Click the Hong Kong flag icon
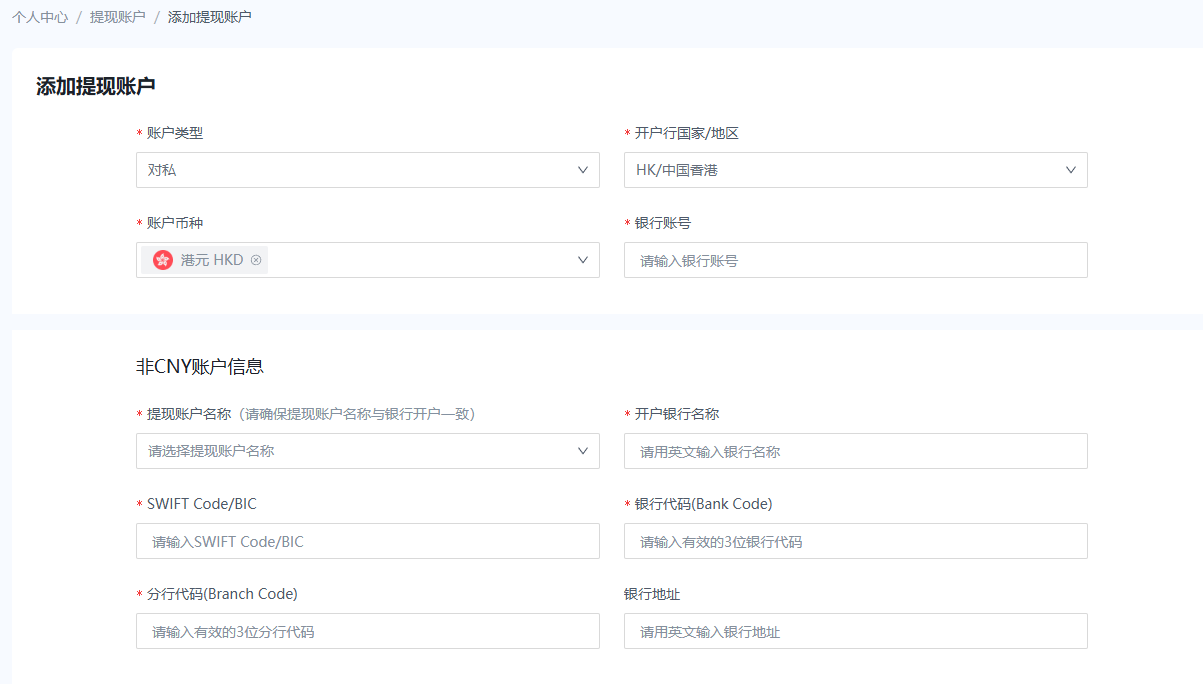 point(163,260)
